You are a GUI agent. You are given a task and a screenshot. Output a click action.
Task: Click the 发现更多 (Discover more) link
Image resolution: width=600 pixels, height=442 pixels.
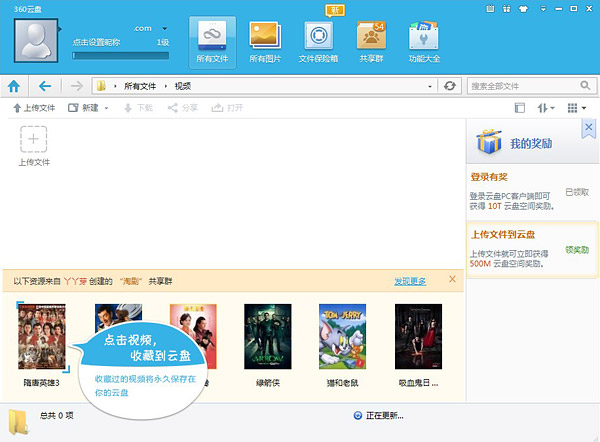[x=410, y=281]
